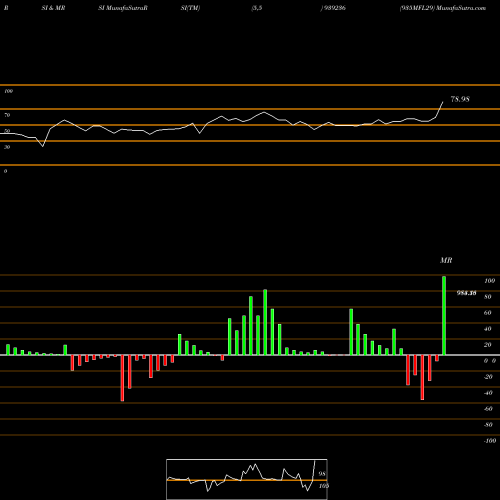Select the MunafaSutra.com text in header
The height and width of the screenshot is (500, 500).
coord(461,8)
